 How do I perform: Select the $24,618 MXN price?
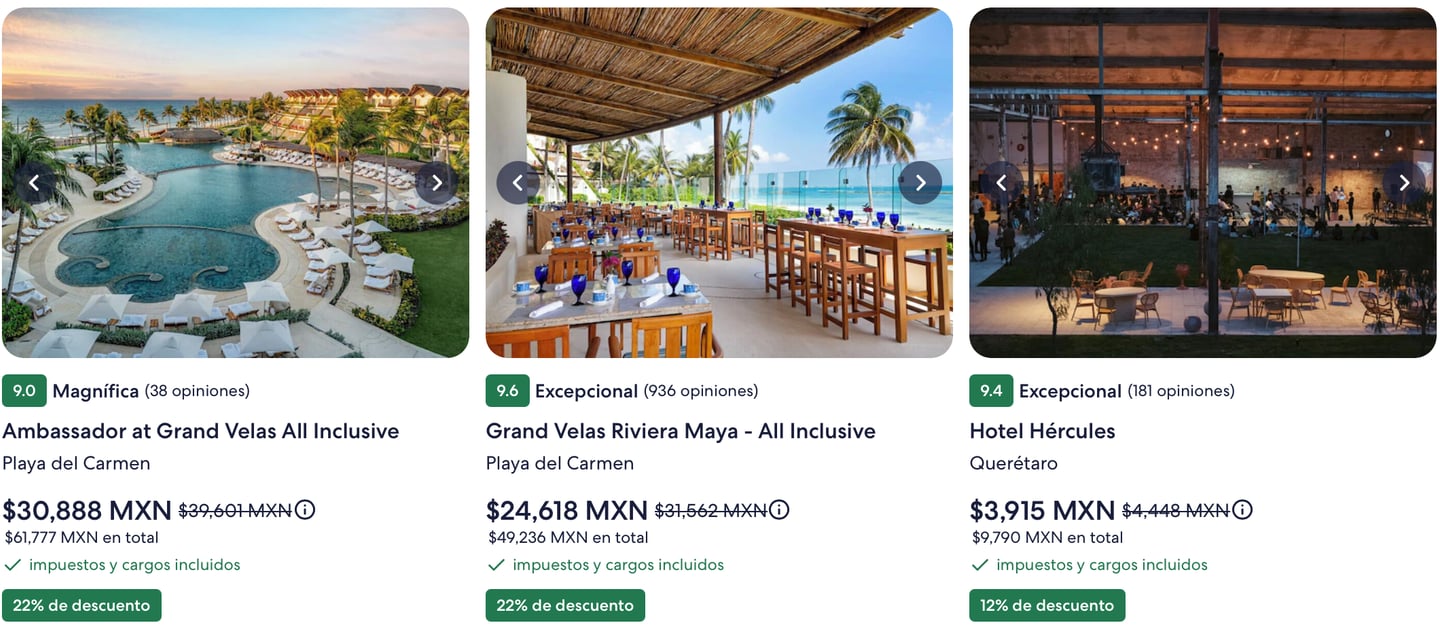[x=567, y=511]
